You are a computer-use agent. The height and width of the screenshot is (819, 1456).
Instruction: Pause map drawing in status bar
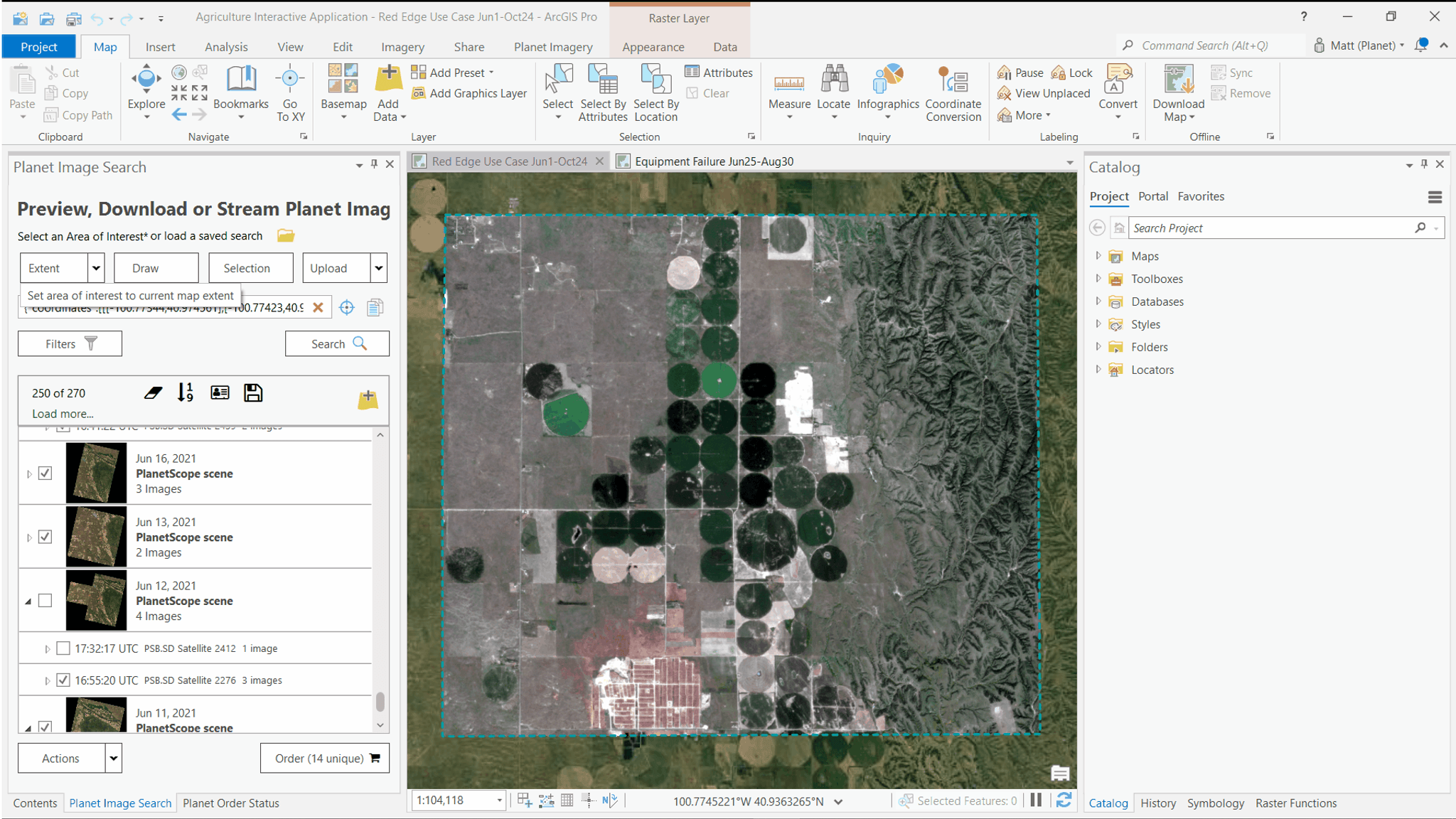(1036, 801)
